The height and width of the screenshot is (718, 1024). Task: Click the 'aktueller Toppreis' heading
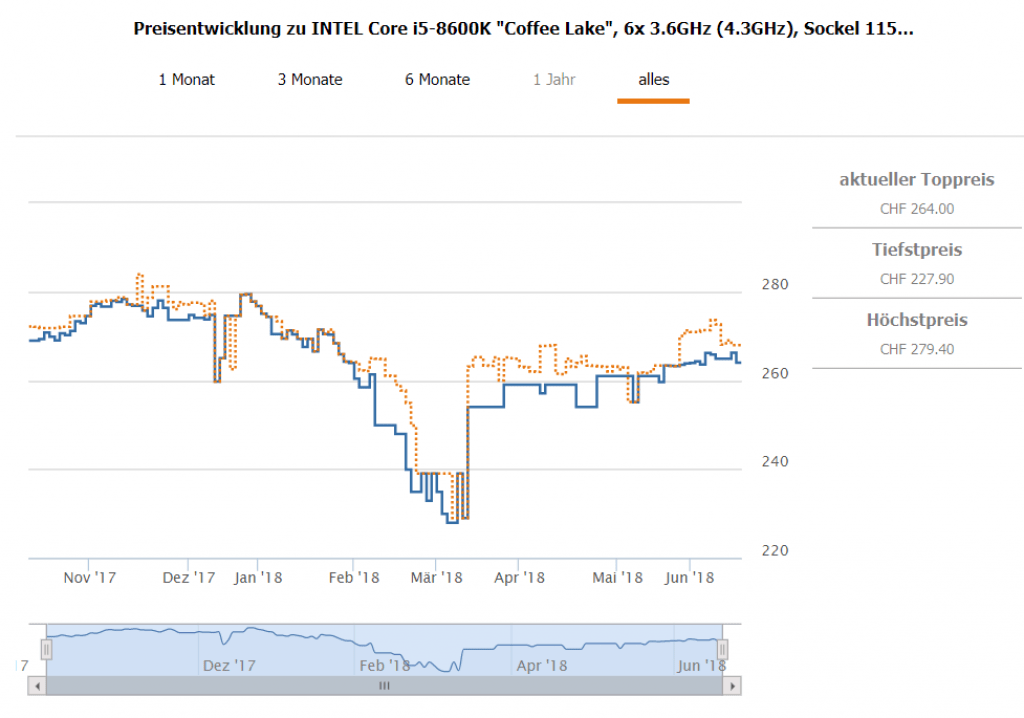point(916,180)
